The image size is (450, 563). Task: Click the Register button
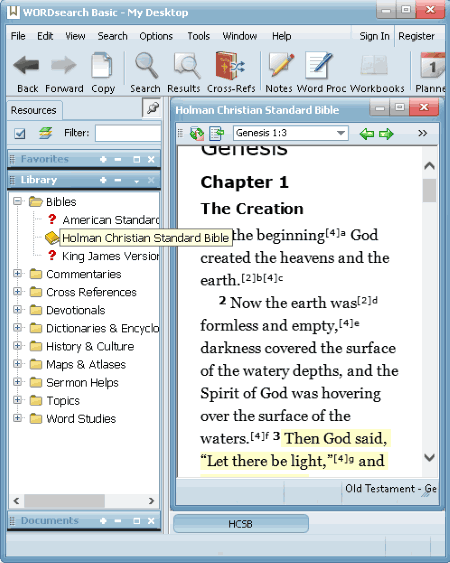[416, 36]
